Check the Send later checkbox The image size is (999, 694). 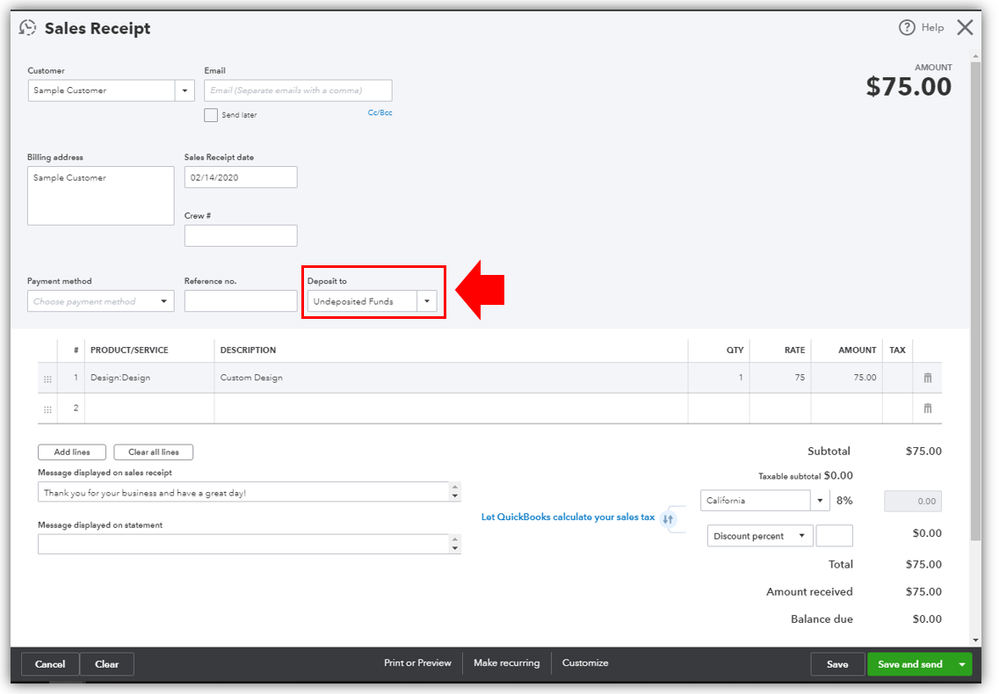point(211,115)
